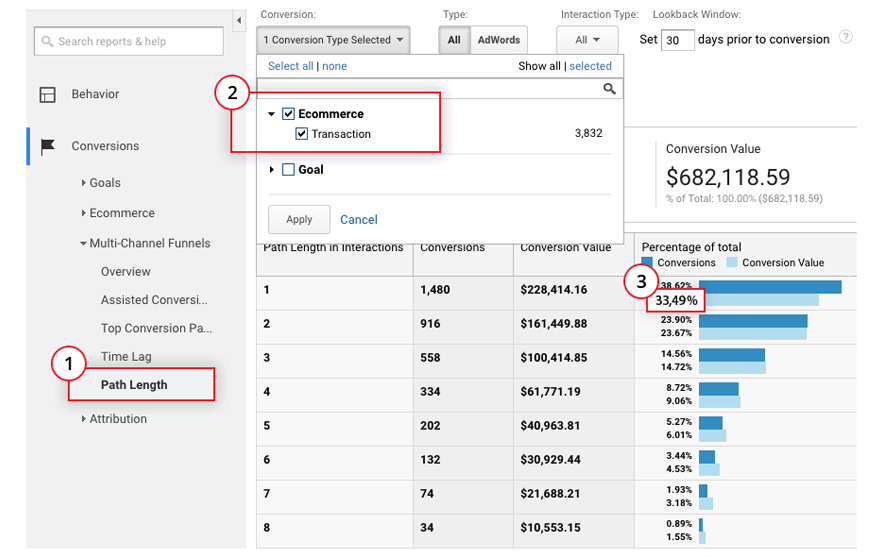Click the $61,771.19 value cell

(550, 391)
